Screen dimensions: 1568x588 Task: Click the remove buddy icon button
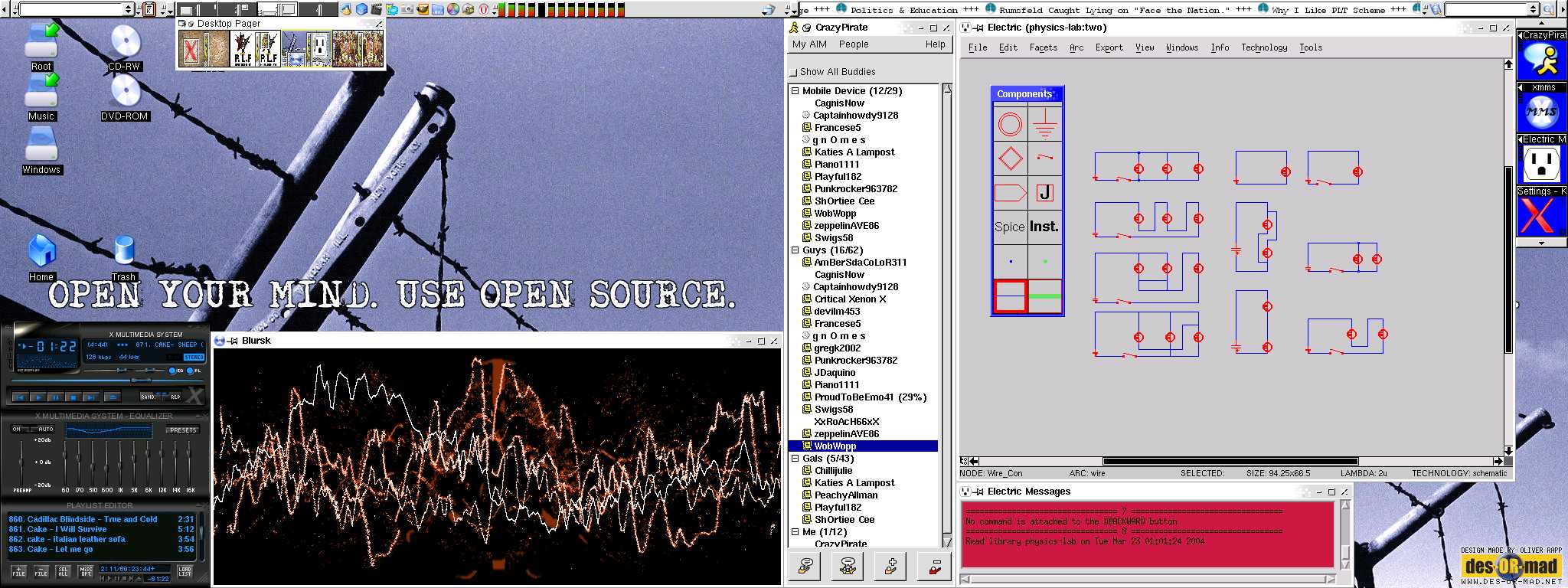tap(935, 567)
